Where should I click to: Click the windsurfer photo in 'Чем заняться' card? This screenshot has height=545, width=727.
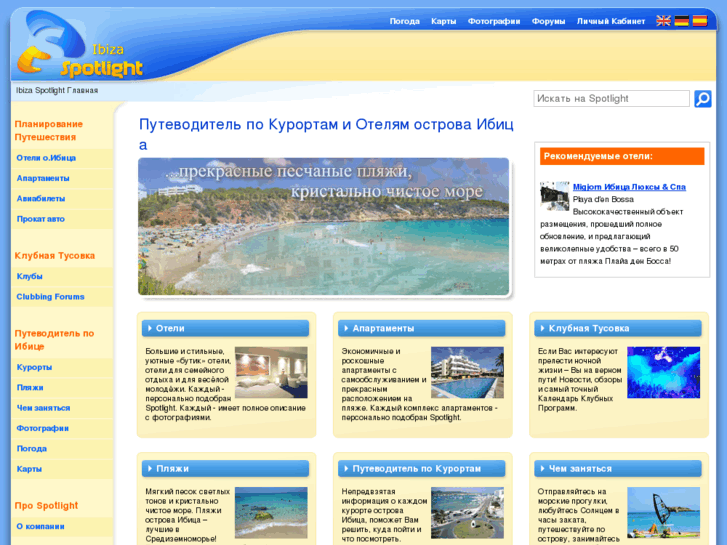[x=663, y=513]
